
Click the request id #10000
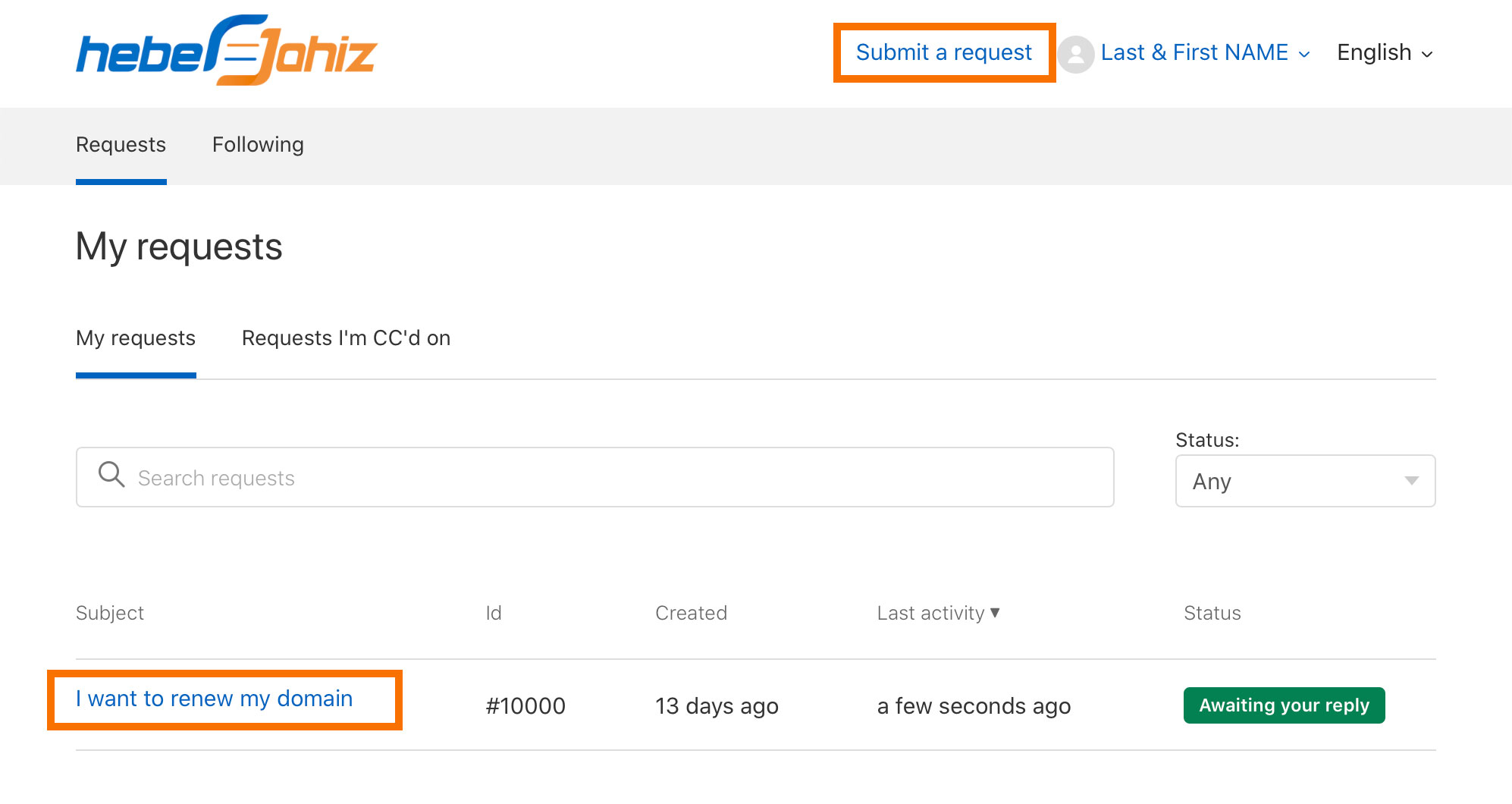pos(525,706)
